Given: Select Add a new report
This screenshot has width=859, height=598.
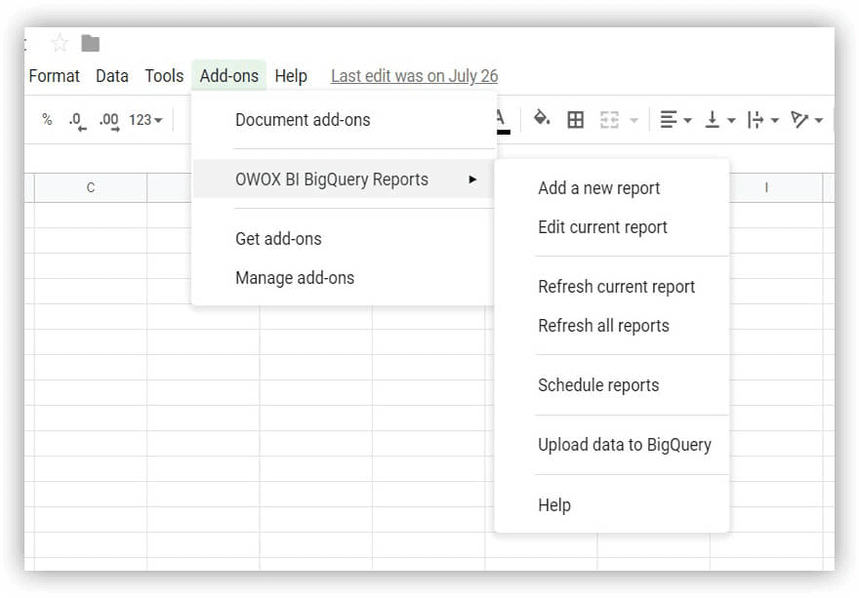Looking at the screenshot, I should coord(599,188).
